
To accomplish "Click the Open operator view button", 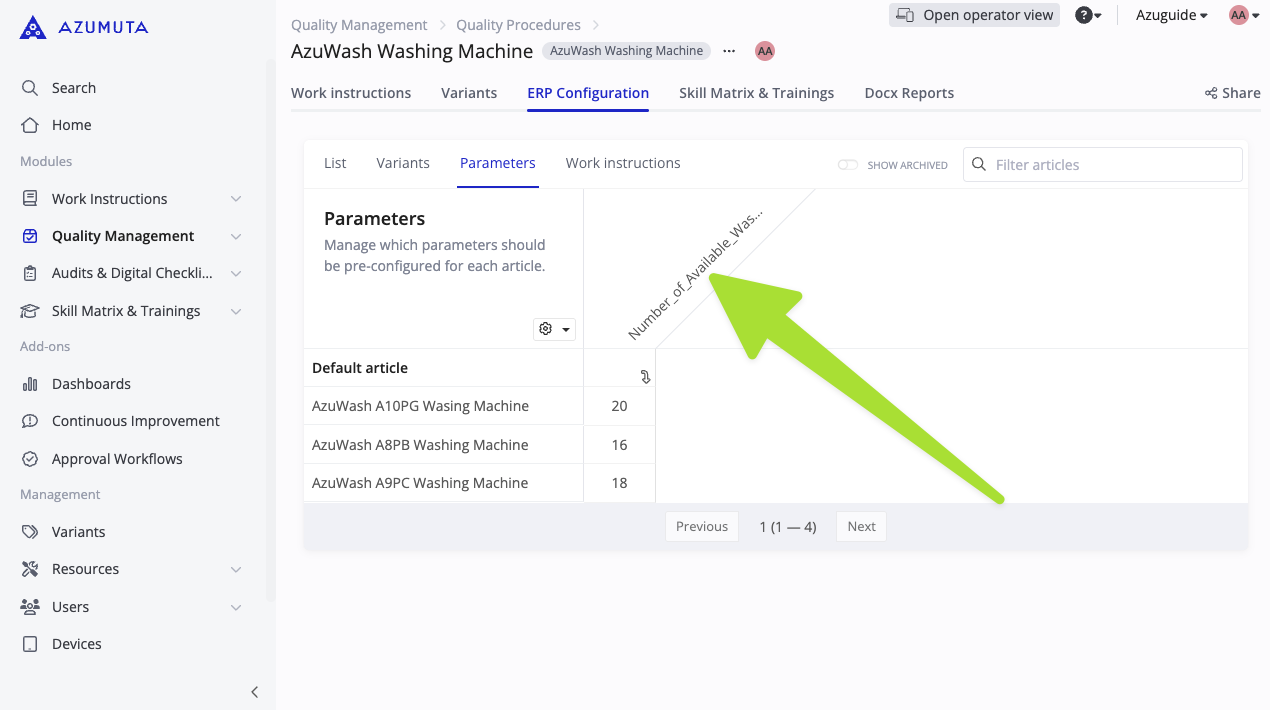I will 973,14.
